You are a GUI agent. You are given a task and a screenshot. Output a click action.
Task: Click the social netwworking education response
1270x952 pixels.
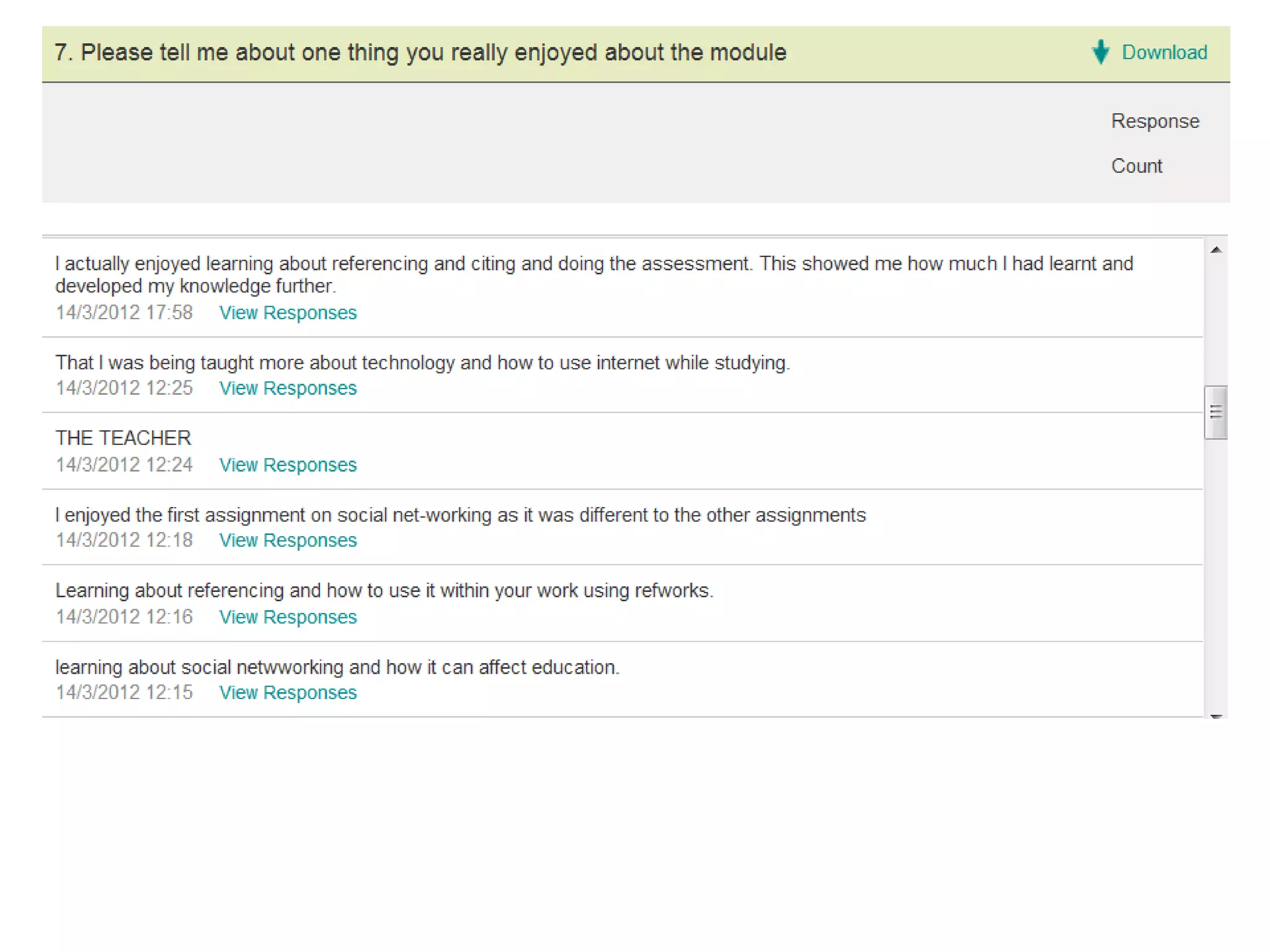(337, 668)
